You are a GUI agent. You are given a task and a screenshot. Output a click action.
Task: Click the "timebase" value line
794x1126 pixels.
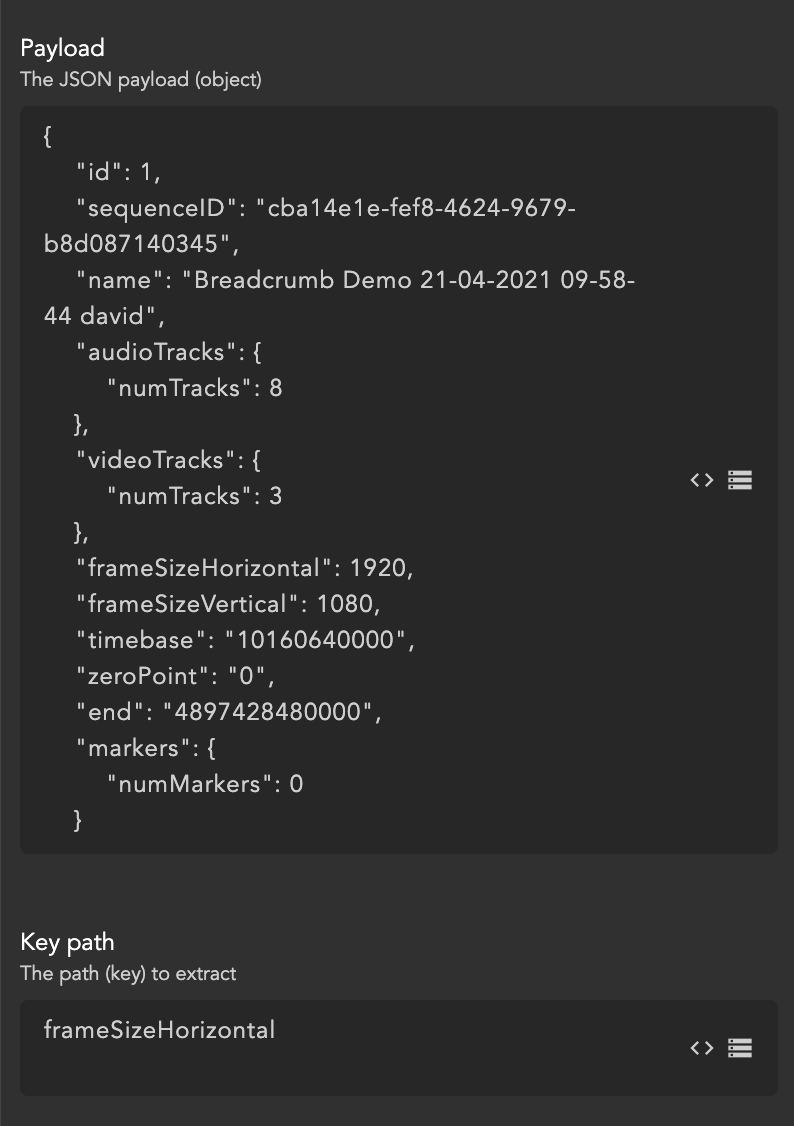point(245,640)
